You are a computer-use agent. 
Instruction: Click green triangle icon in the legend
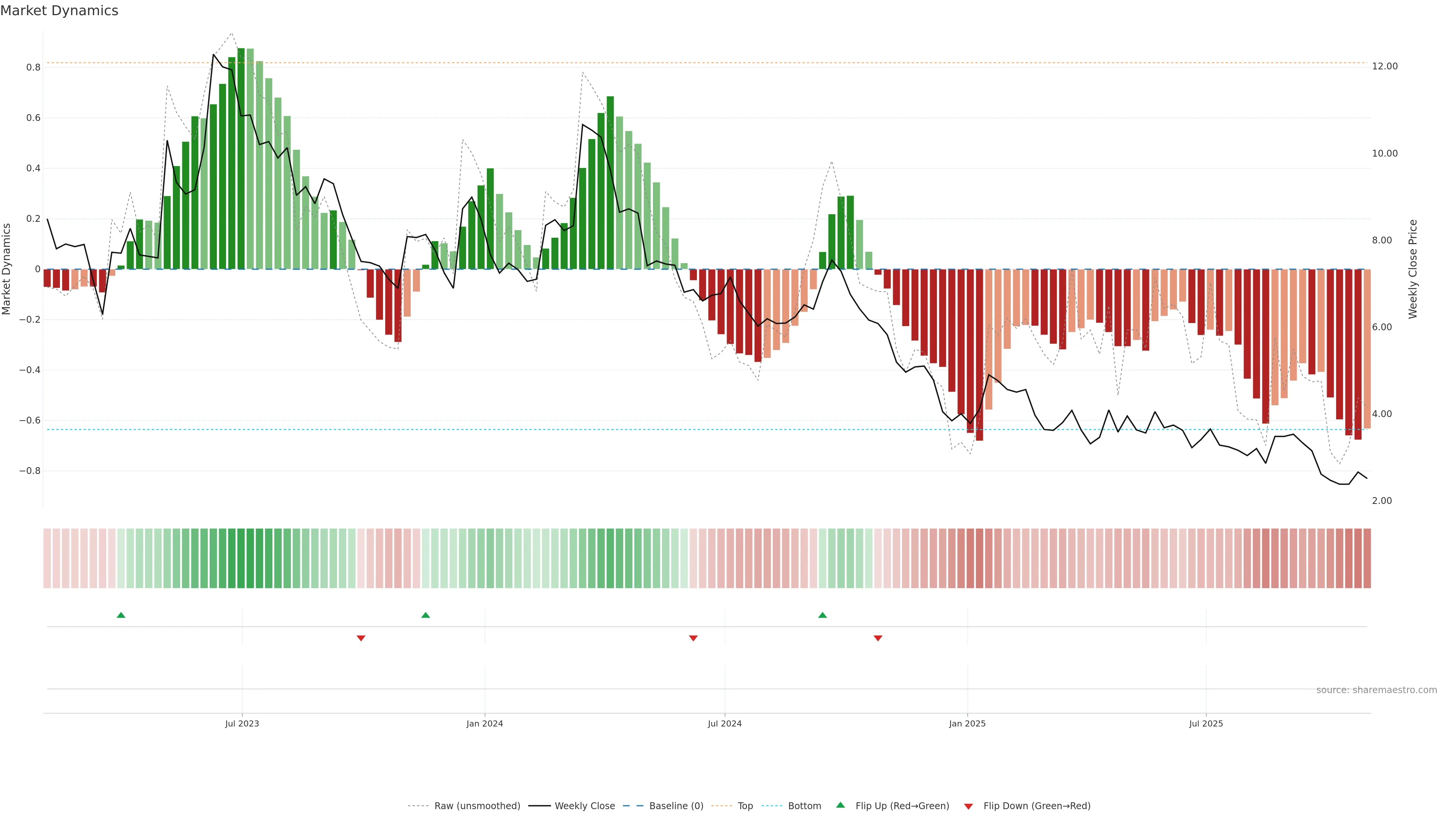coord(841,805)
